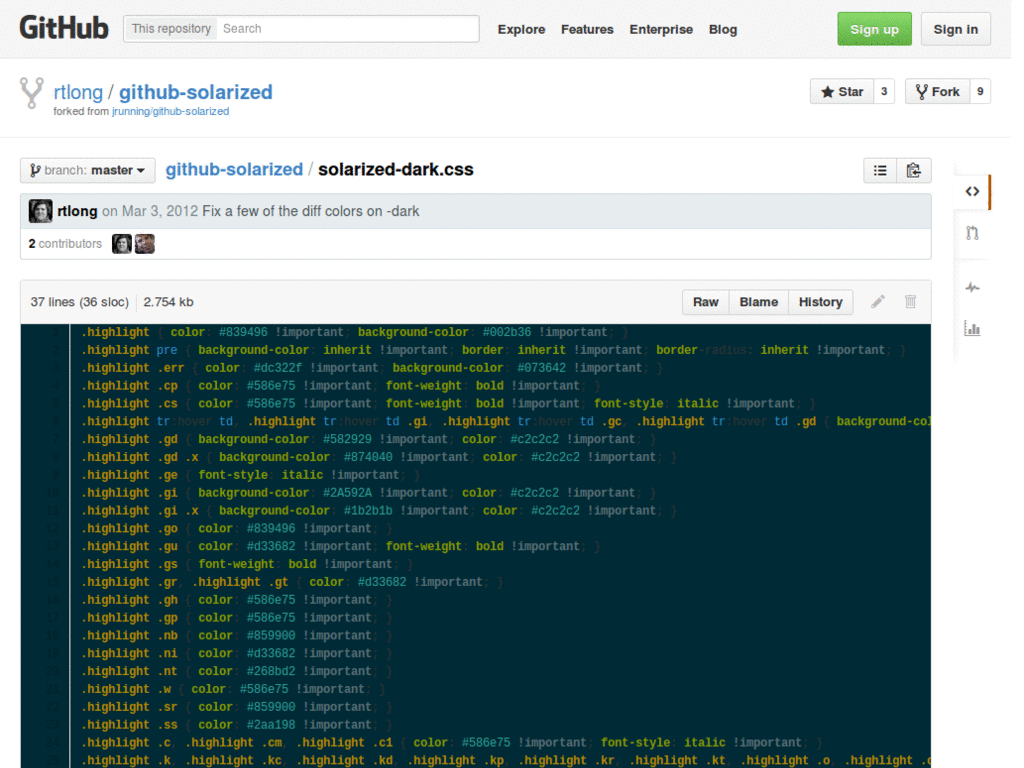Image resolution: width=1024 pixels, height=768 pixels.
Task: Open the Explore menu item
Action: click(x=521, y=29)
